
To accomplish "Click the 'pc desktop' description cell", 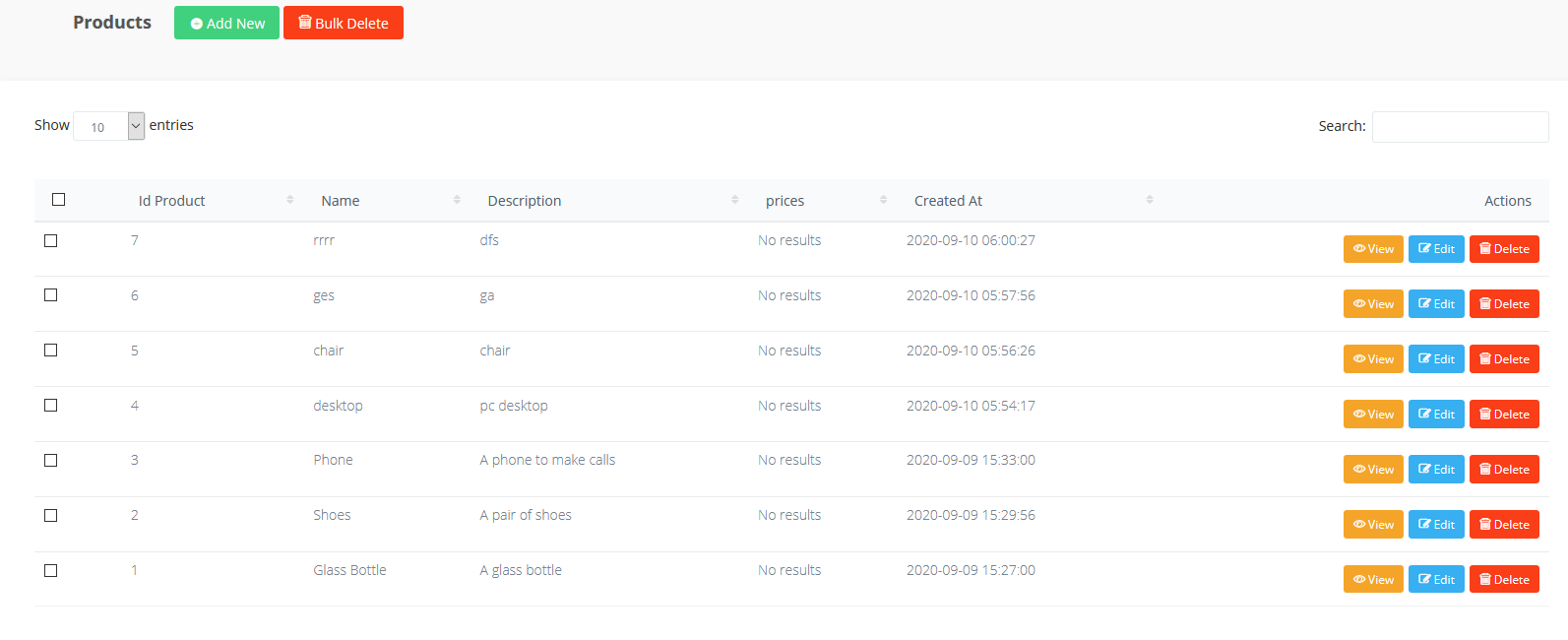I will (514, 406).
